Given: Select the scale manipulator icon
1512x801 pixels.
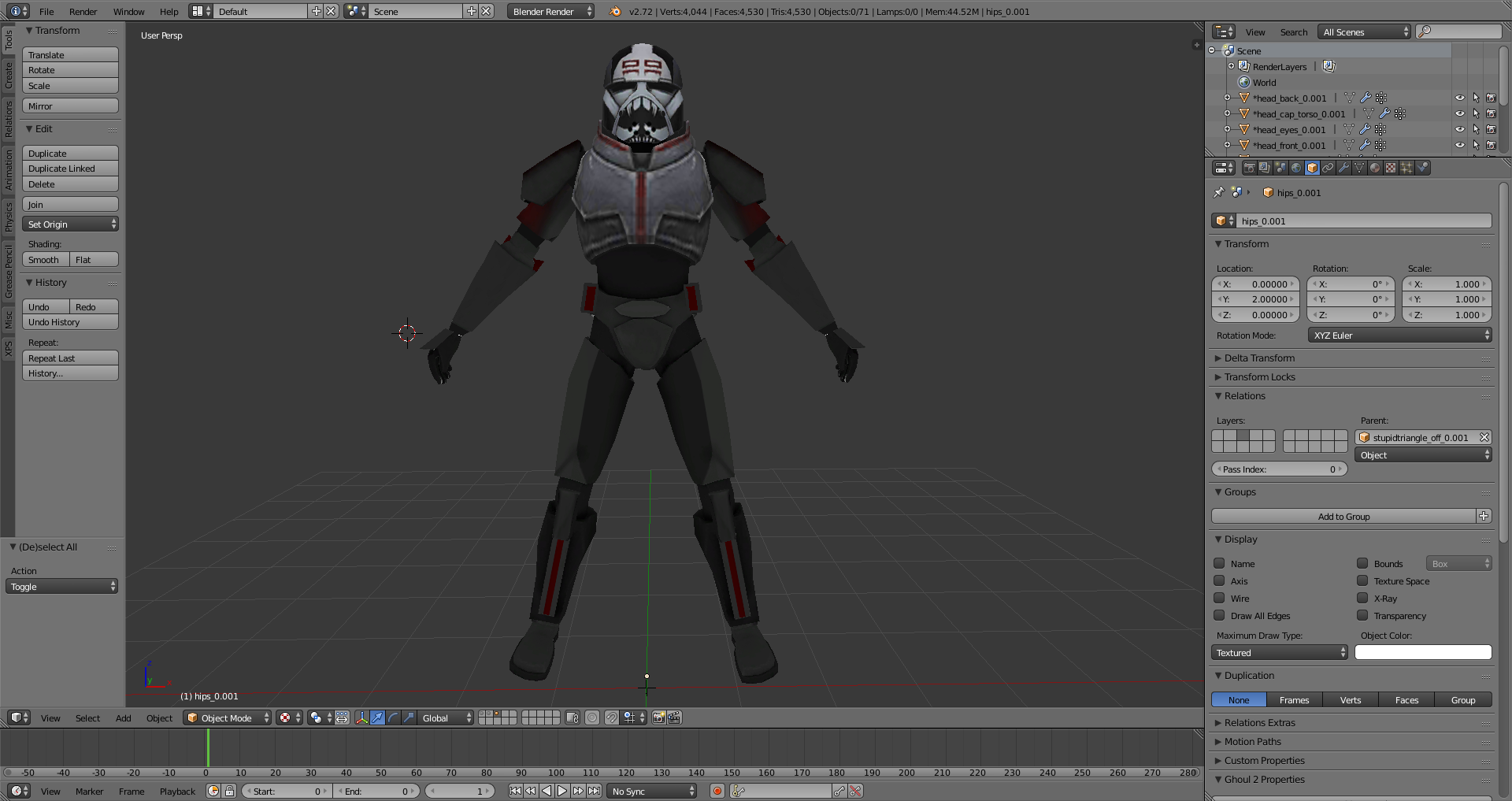Looking at the screenshot, I should [x=409, y=718].
